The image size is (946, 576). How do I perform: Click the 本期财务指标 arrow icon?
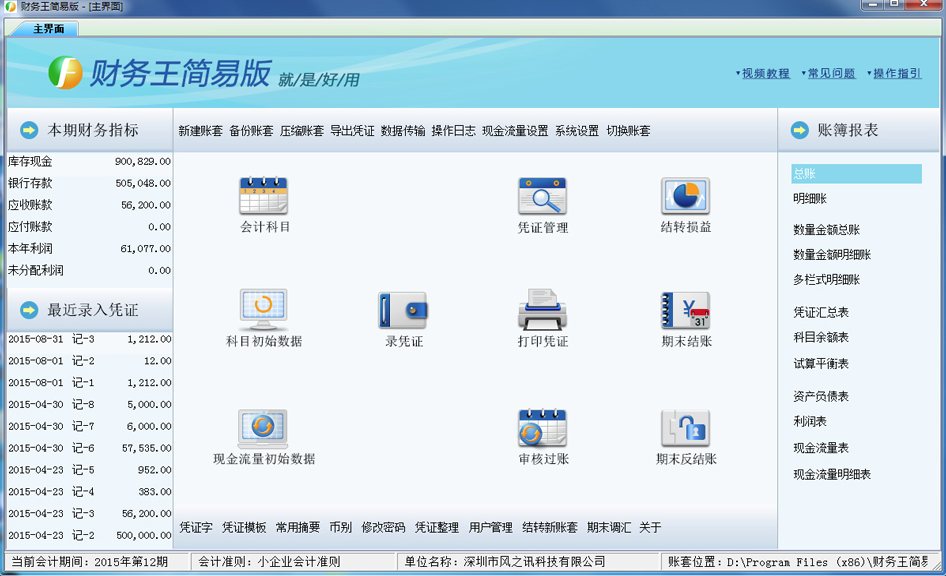pos(27,130)
